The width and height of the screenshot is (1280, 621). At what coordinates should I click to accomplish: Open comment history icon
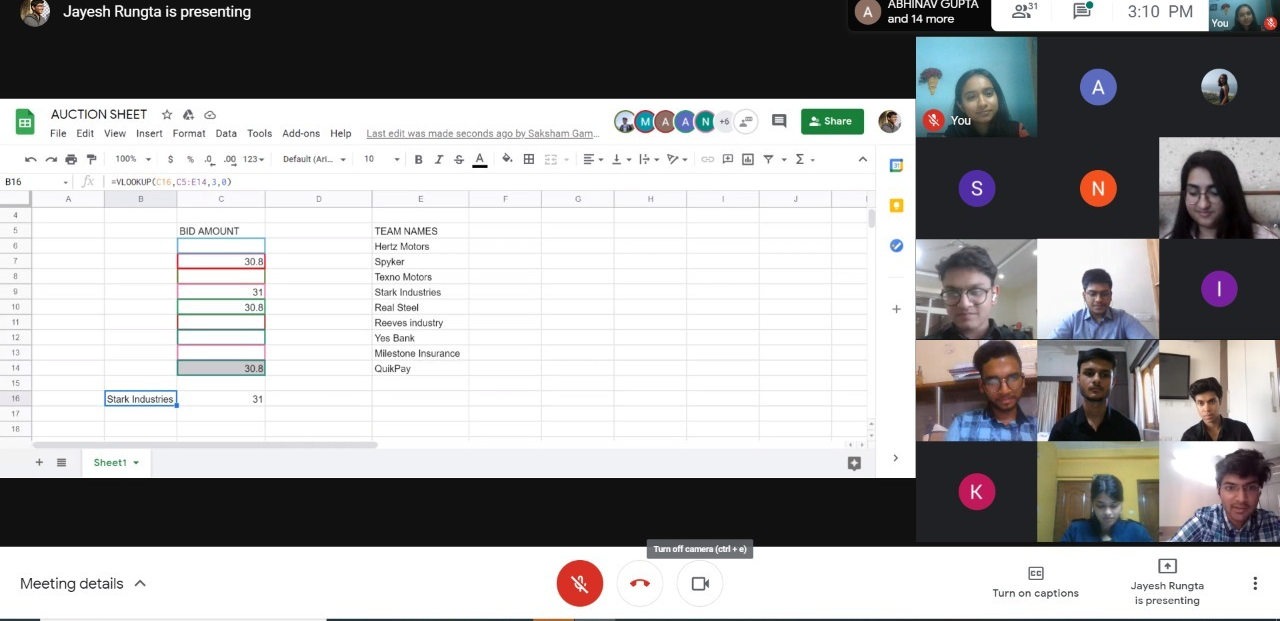[x=779, y=121]
